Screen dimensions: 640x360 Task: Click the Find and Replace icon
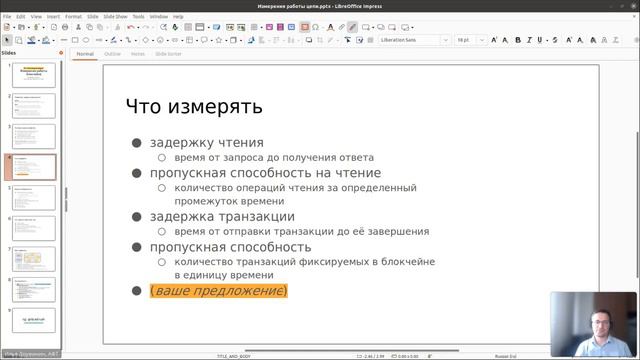(x=163, y=27)
